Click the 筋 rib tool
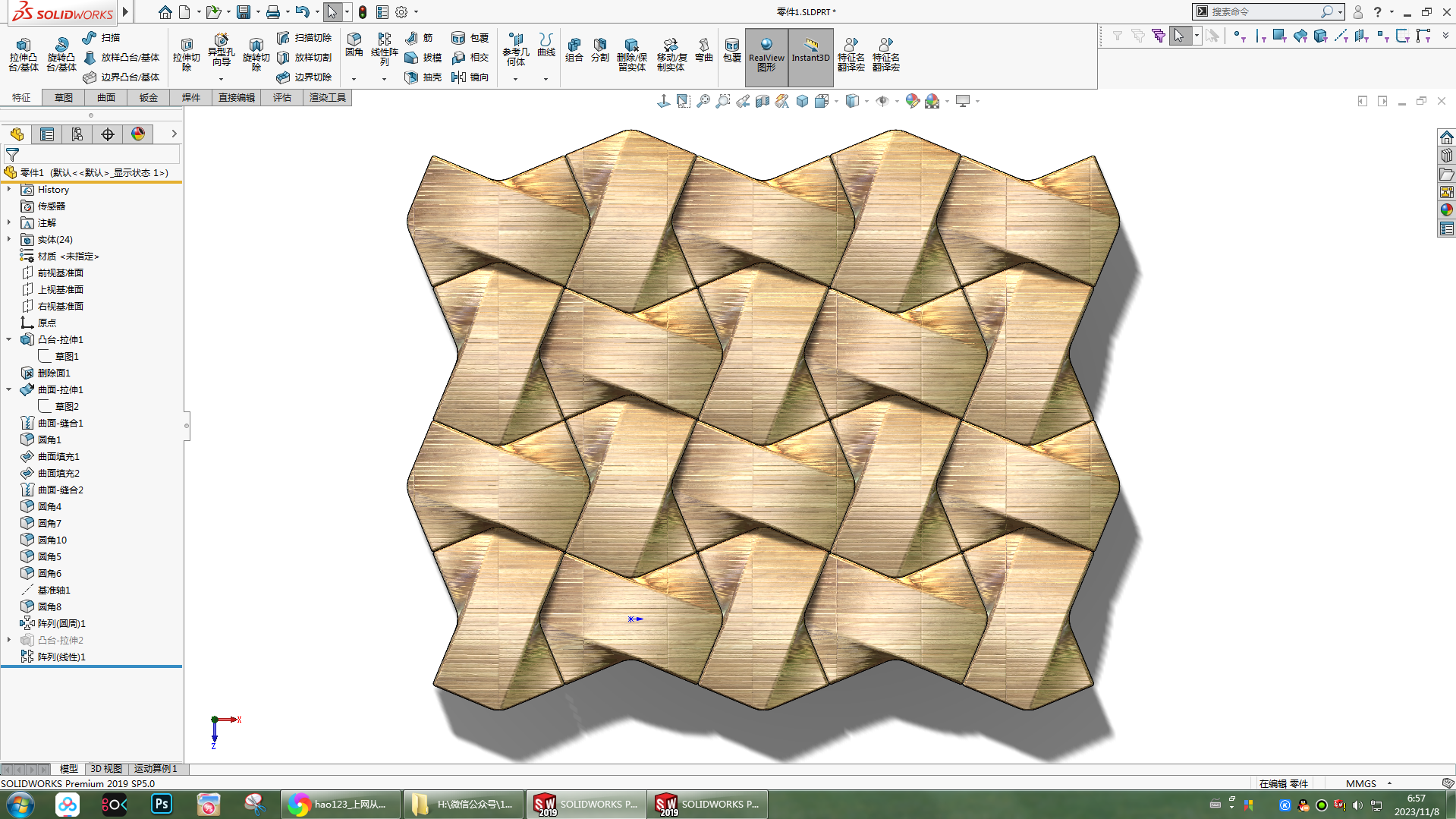 click(x=419, y=38)
